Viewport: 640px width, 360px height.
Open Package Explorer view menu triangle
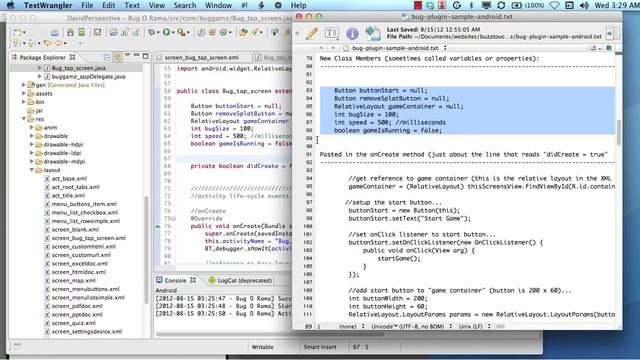(x=128, y=55)
